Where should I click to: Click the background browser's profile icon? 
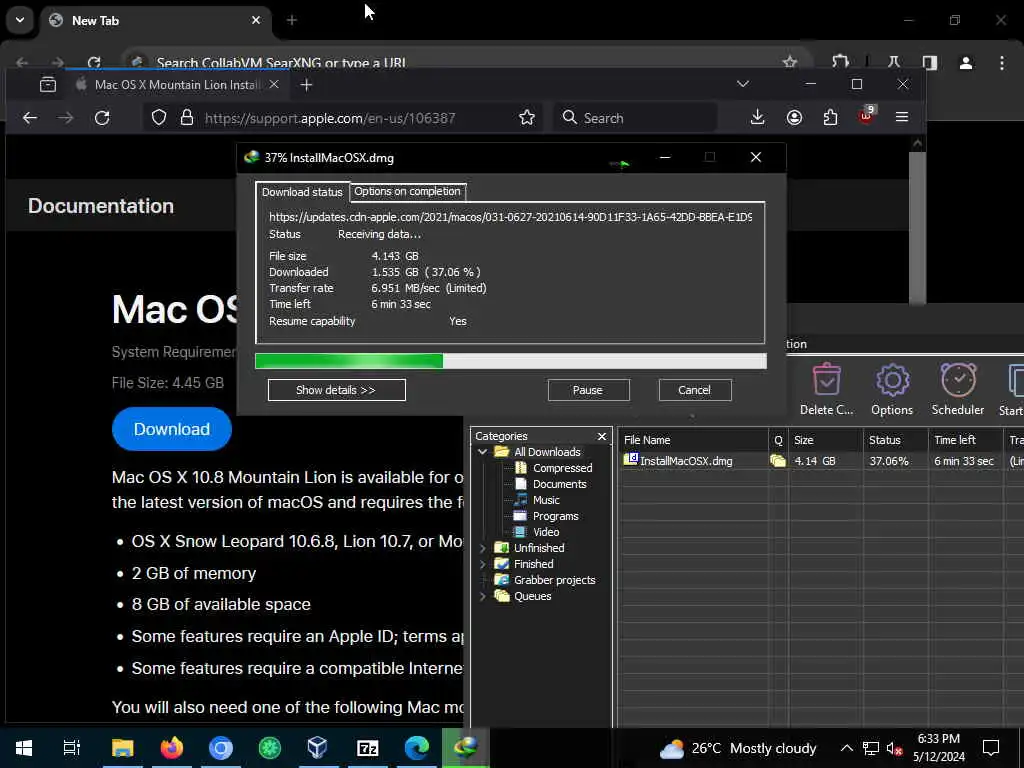tap(966, 63)
